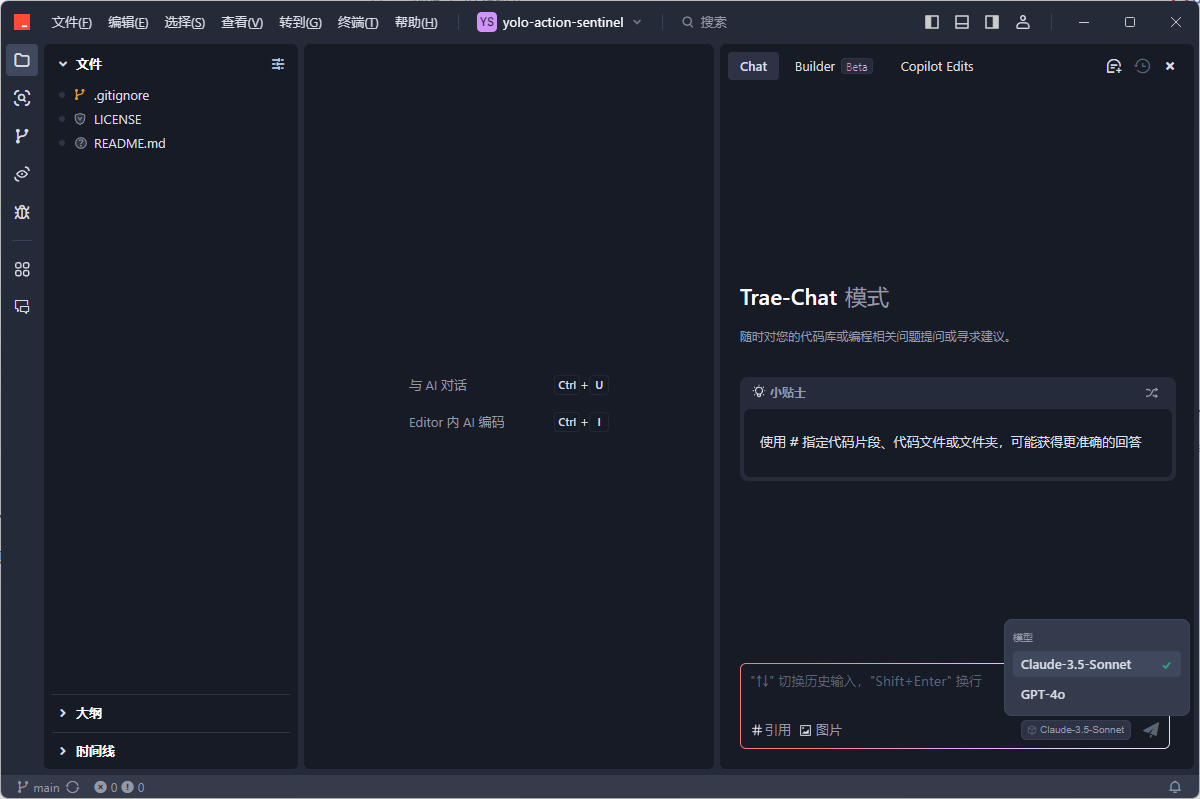The width and height of the screenshot is (1200, 799).
Task: Open the yolo-action-sentinel project dropdown
Action: click(x=560, y=22)
